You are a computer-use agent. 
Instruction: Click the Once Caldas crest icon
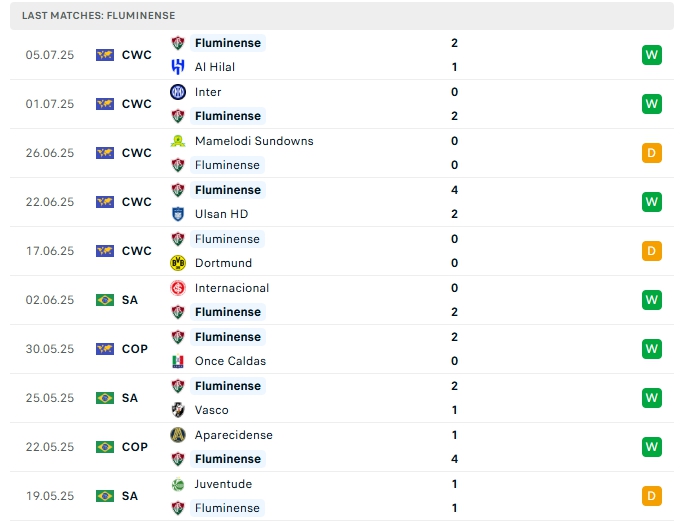coord(178,361)
